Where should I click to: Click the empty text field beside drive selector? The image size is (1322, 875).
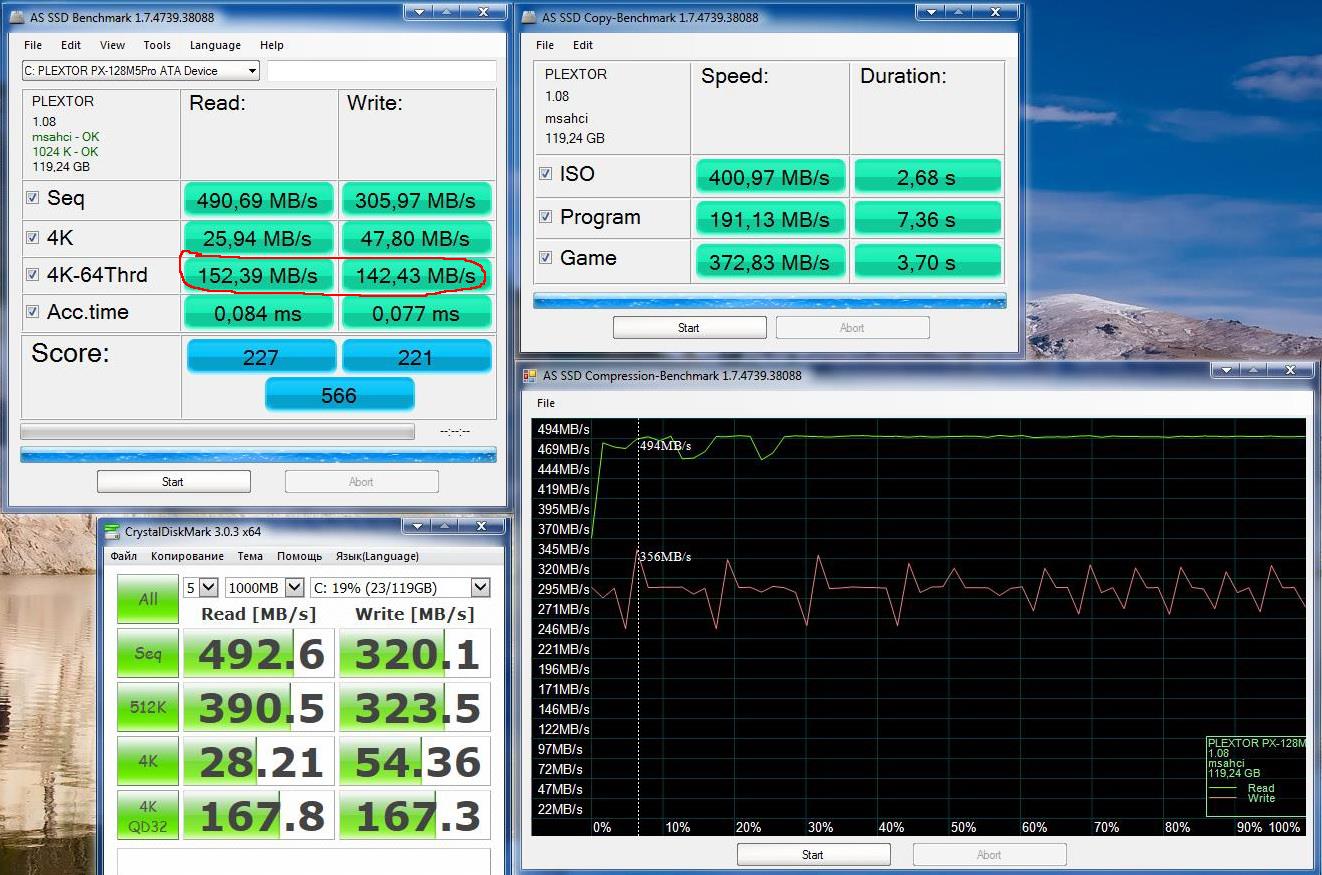coord(381,71)
